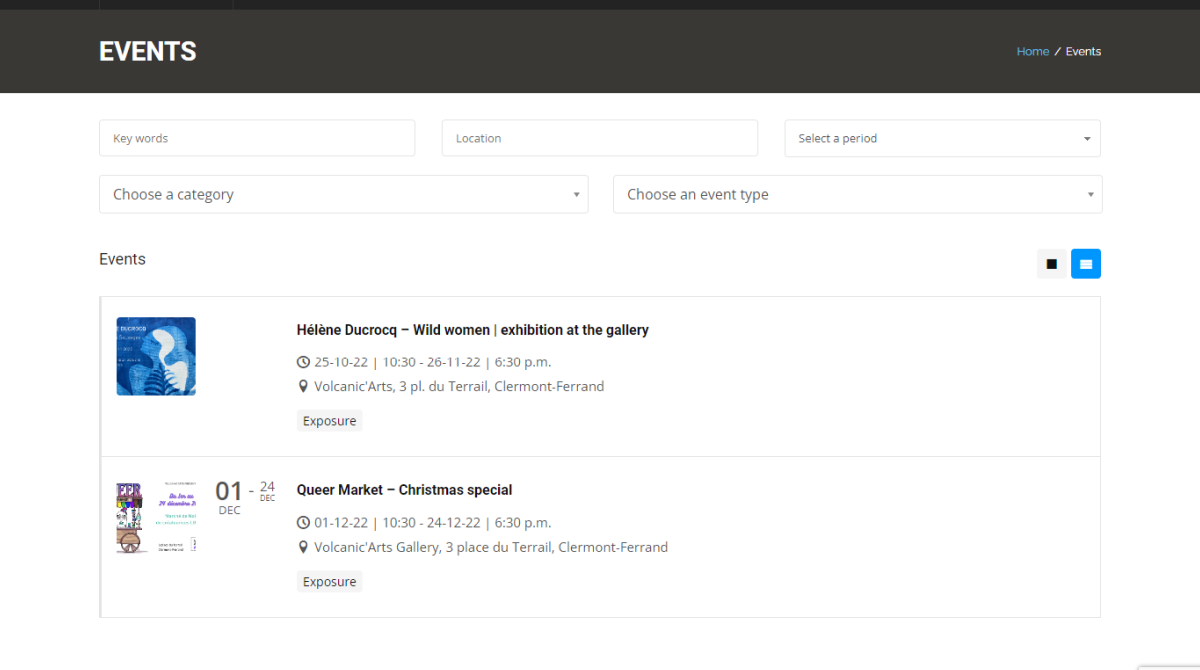Switch to list view layout
Image resolution: width=1200 pixels, height=670 pixels.
point(1086,264)
